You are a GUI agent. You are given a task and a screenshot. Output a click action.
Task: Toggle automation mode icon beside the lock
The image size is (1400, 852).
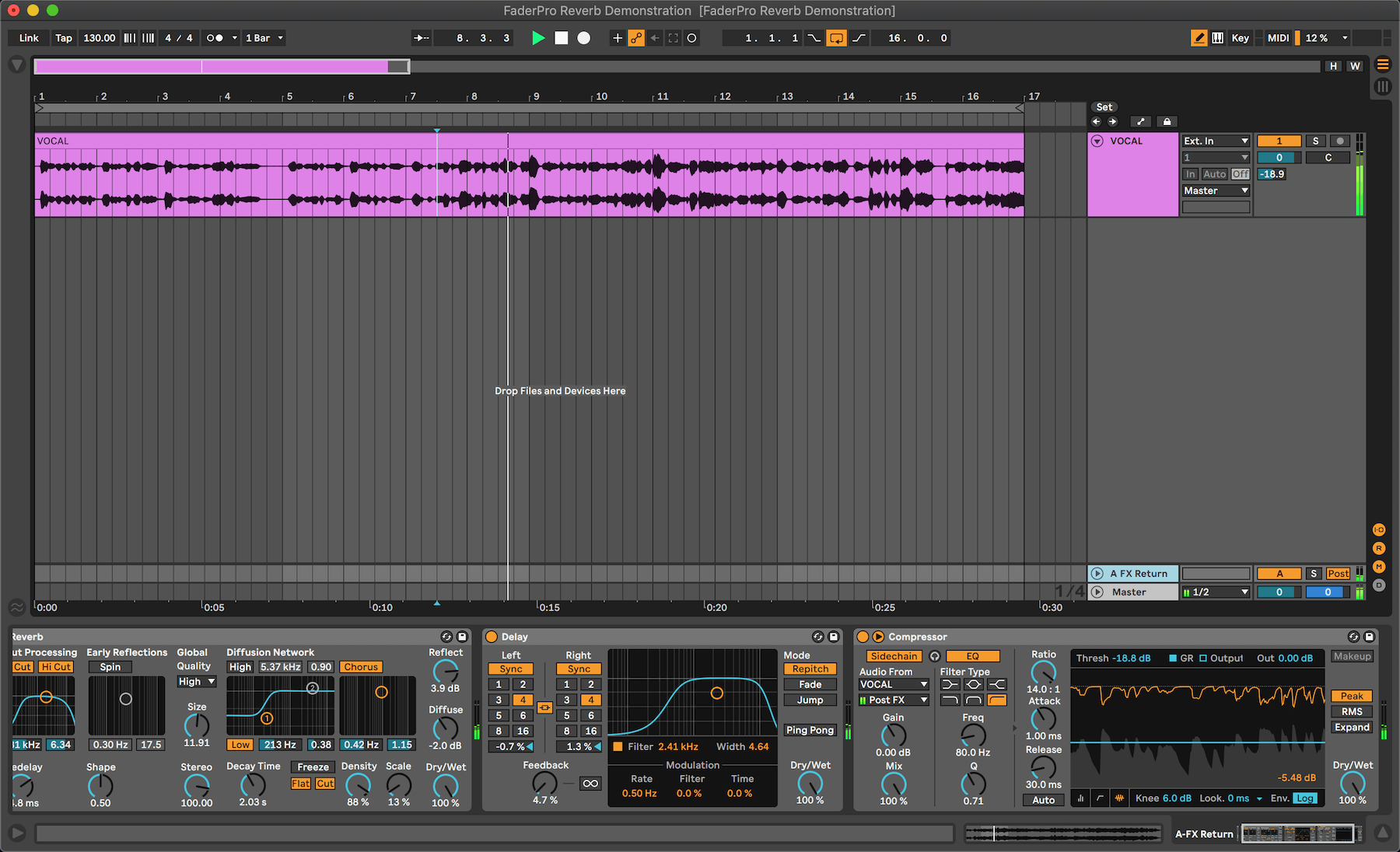[x=1141, y=122]
